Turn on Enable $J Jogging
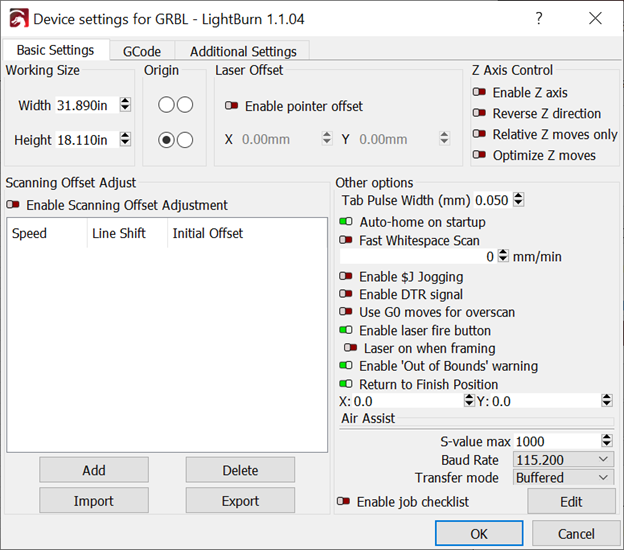This screenshot has width=624, height=550. coord(346,276)
